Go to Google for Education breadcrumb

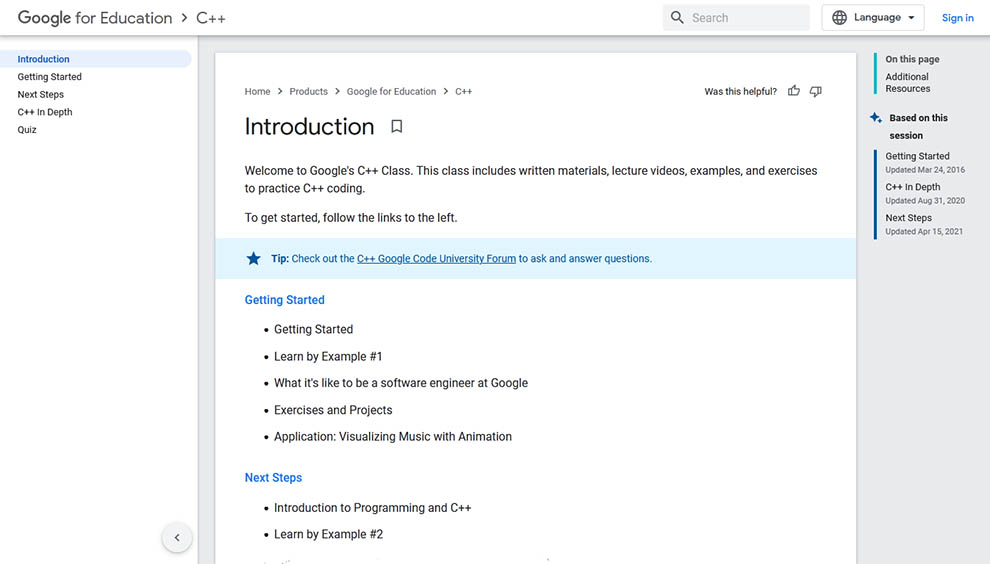click(391, 92)
